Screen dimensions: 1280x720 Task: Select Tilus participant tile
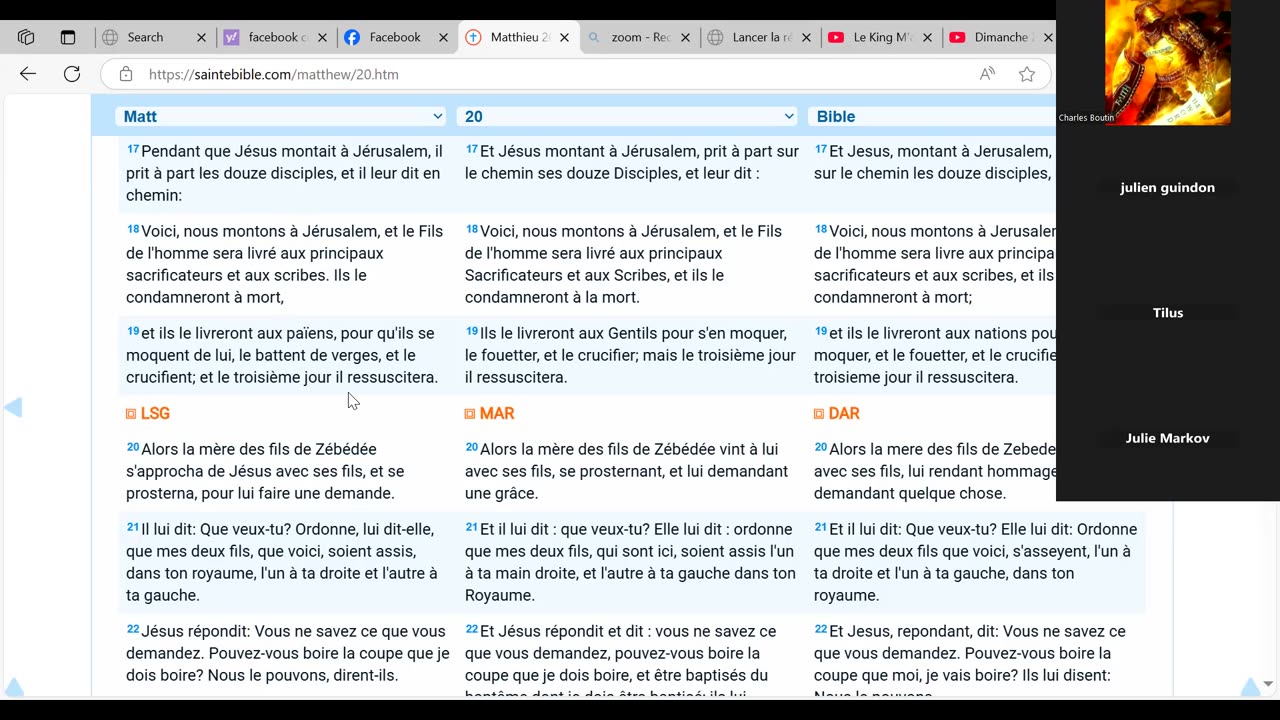click(1167, 312)
